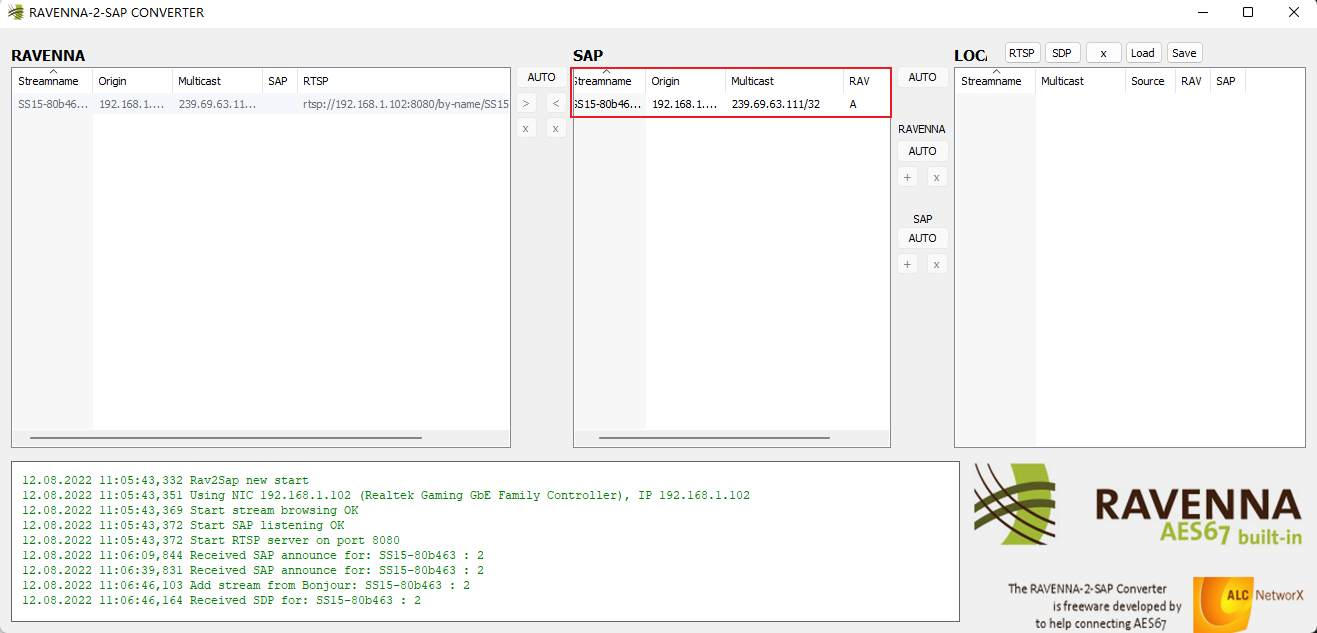Click the 'Received SDP for: SS15-80b463' log line
This screenshot has width=1317, height=633.
point(222,600)
